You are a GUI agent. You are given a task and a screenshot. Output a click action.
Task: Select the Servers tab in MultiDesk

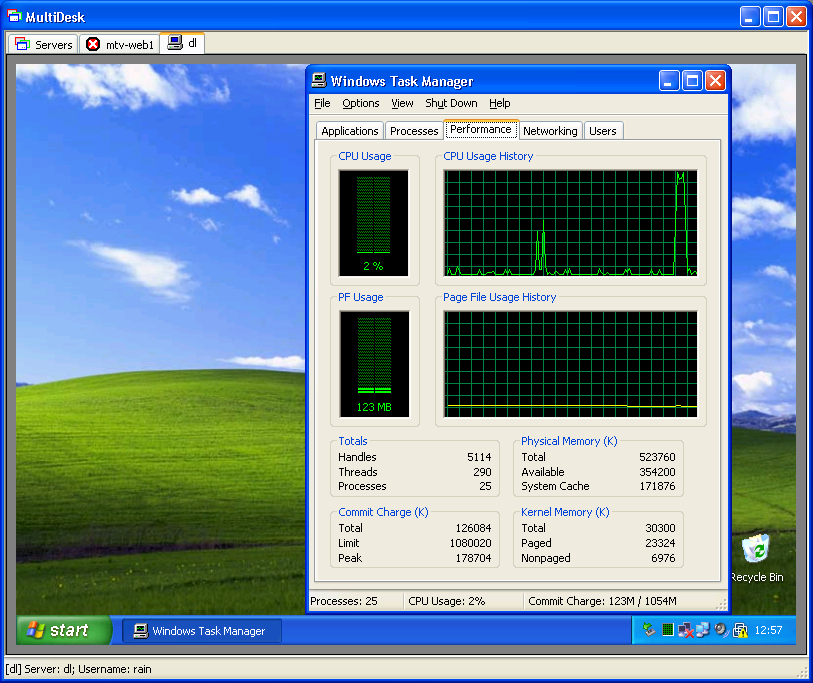(x=43, y=44)
